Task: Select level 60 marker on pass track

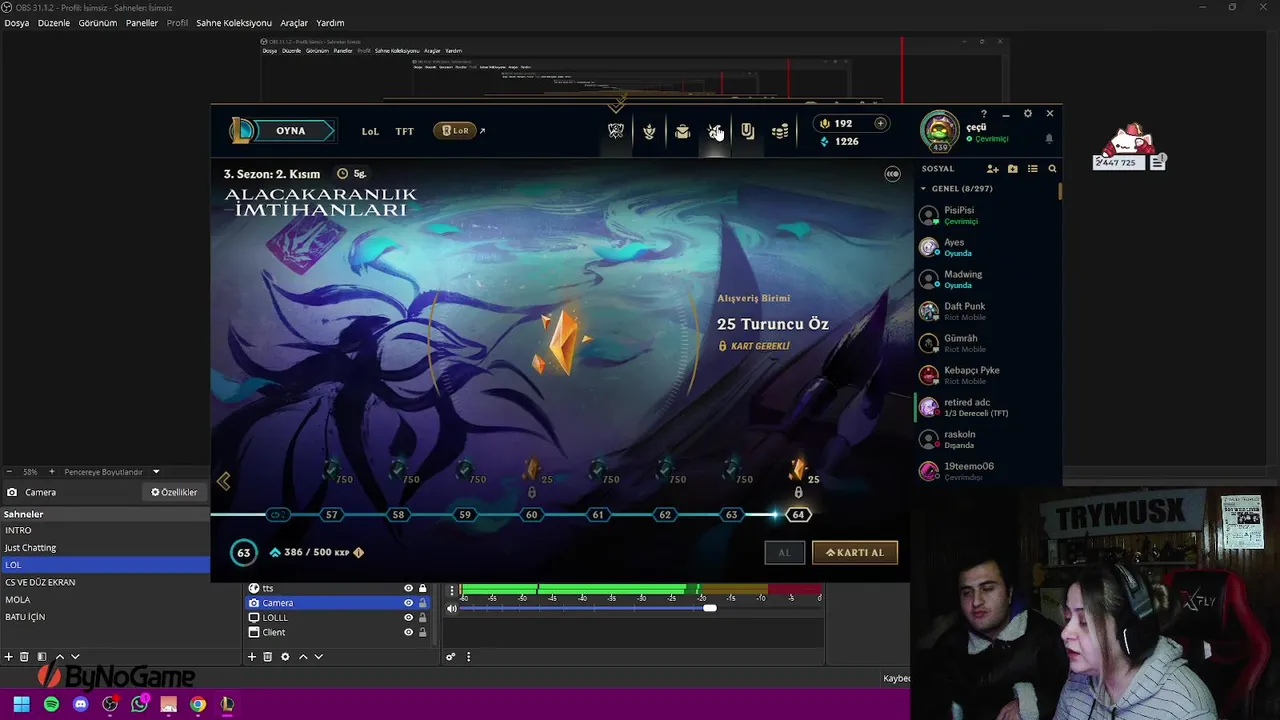Action: tap(531, 515)
